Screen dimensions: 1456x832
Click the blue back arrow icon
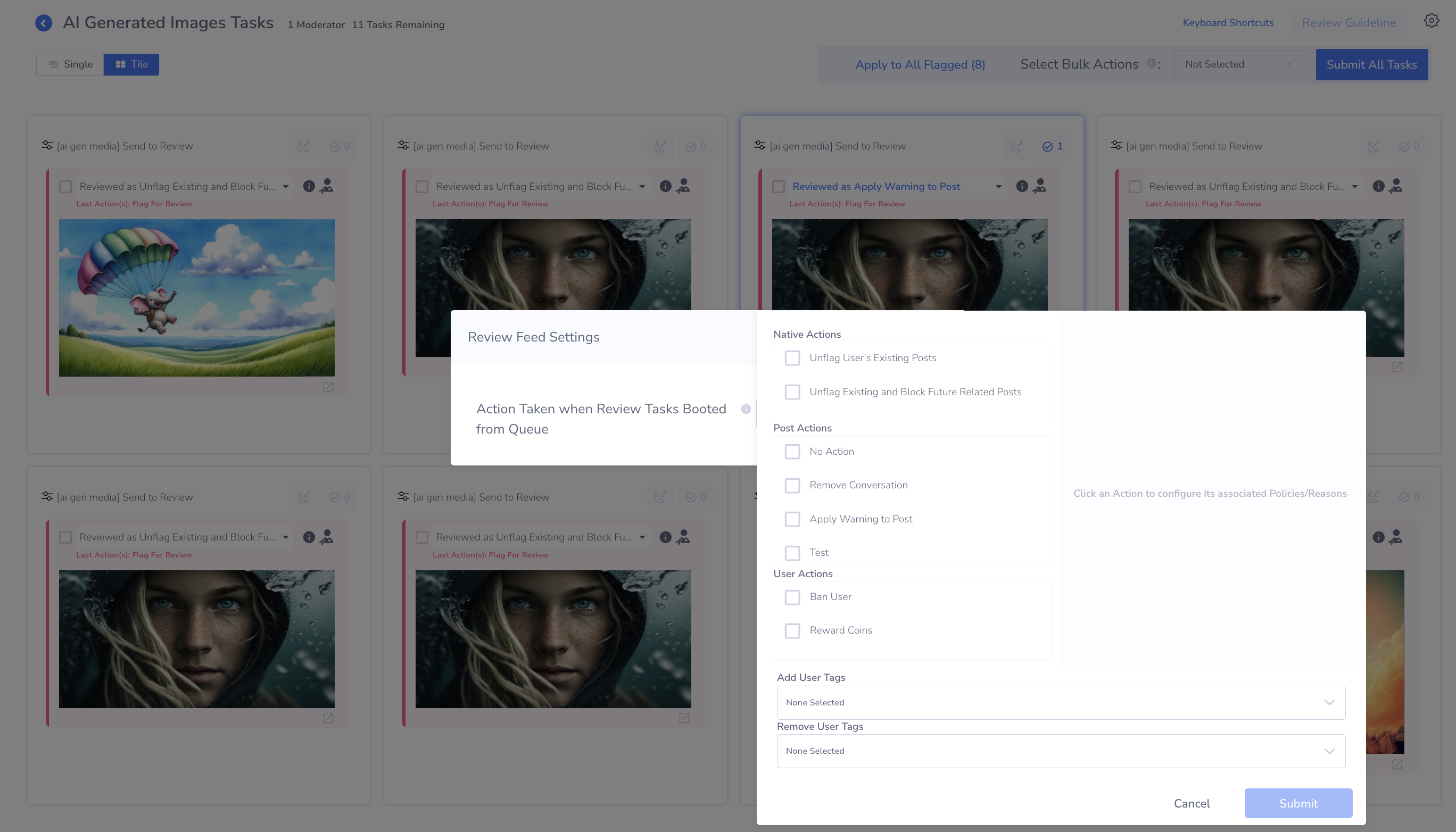point(44,23)
